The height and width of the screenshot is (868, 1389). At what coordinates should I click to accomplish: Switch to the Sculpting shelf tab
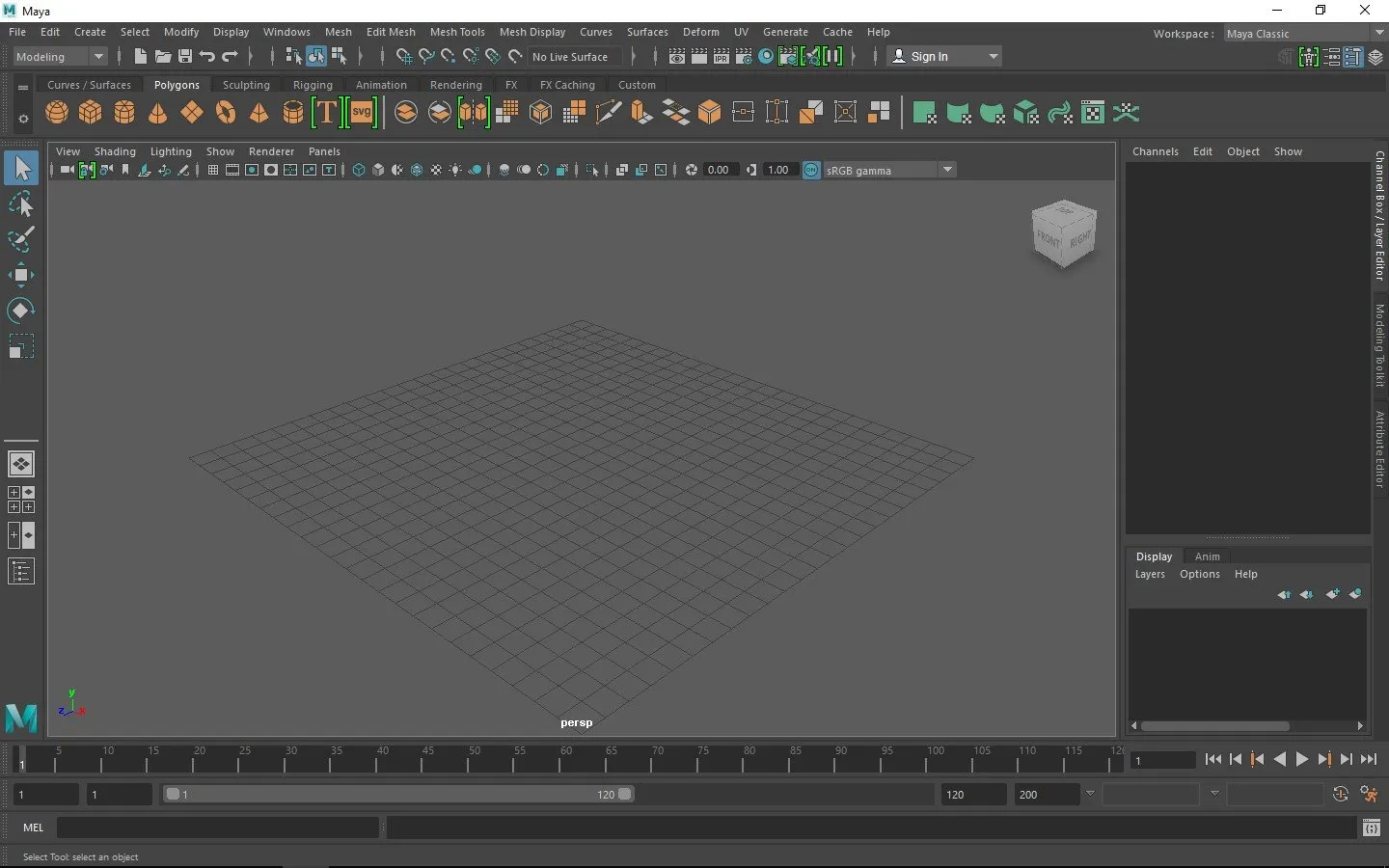[246, 85]
